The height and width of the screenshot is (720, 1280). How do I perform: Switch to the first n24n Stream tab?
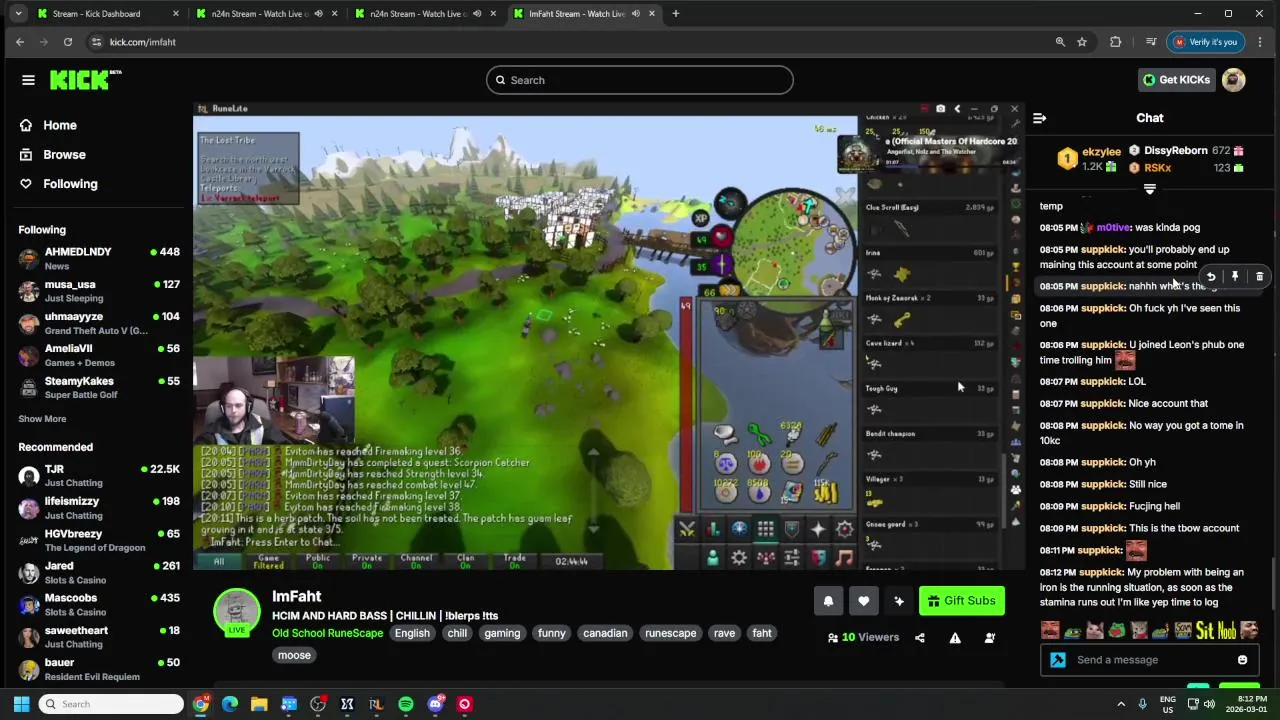266,14
